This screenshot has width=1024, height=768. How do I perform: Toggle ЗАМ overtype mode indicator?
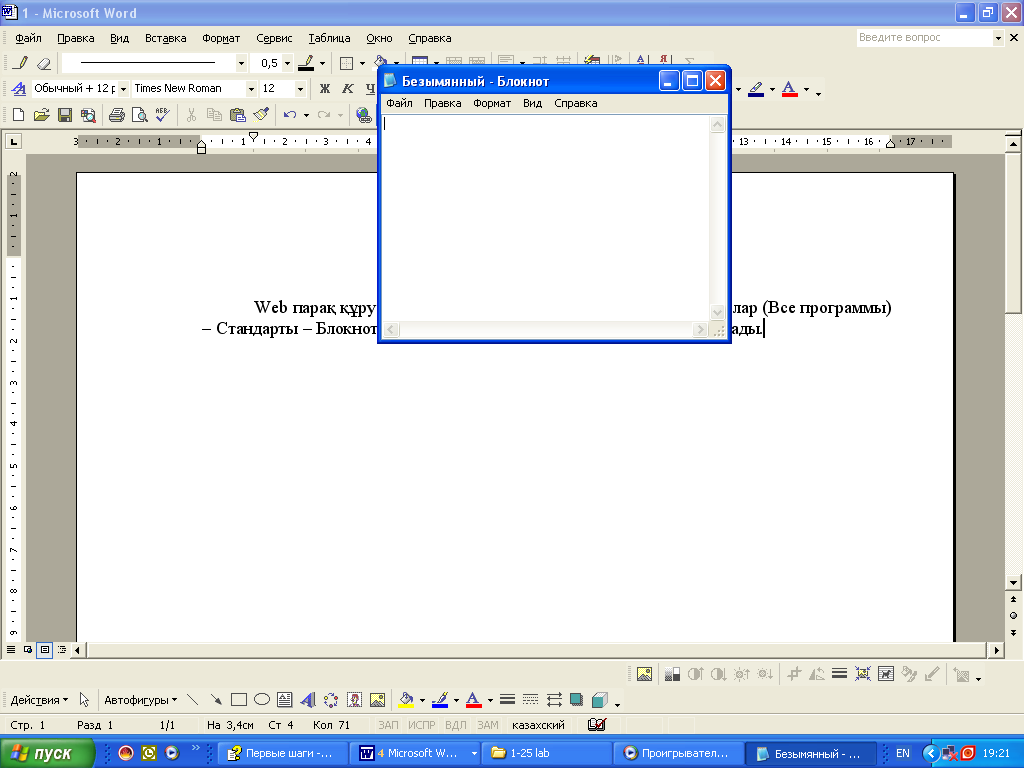coord(488,725)
